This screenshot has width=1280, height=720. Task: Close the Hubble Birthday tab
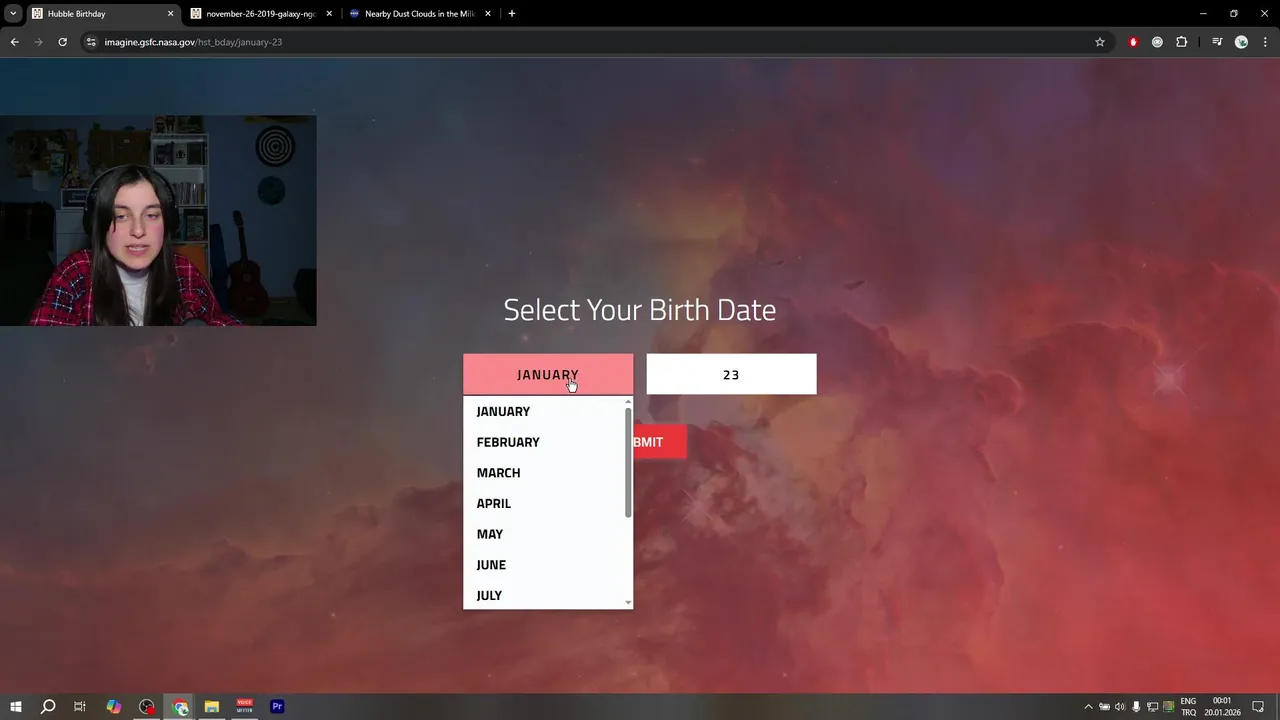[x=170, y=14]
